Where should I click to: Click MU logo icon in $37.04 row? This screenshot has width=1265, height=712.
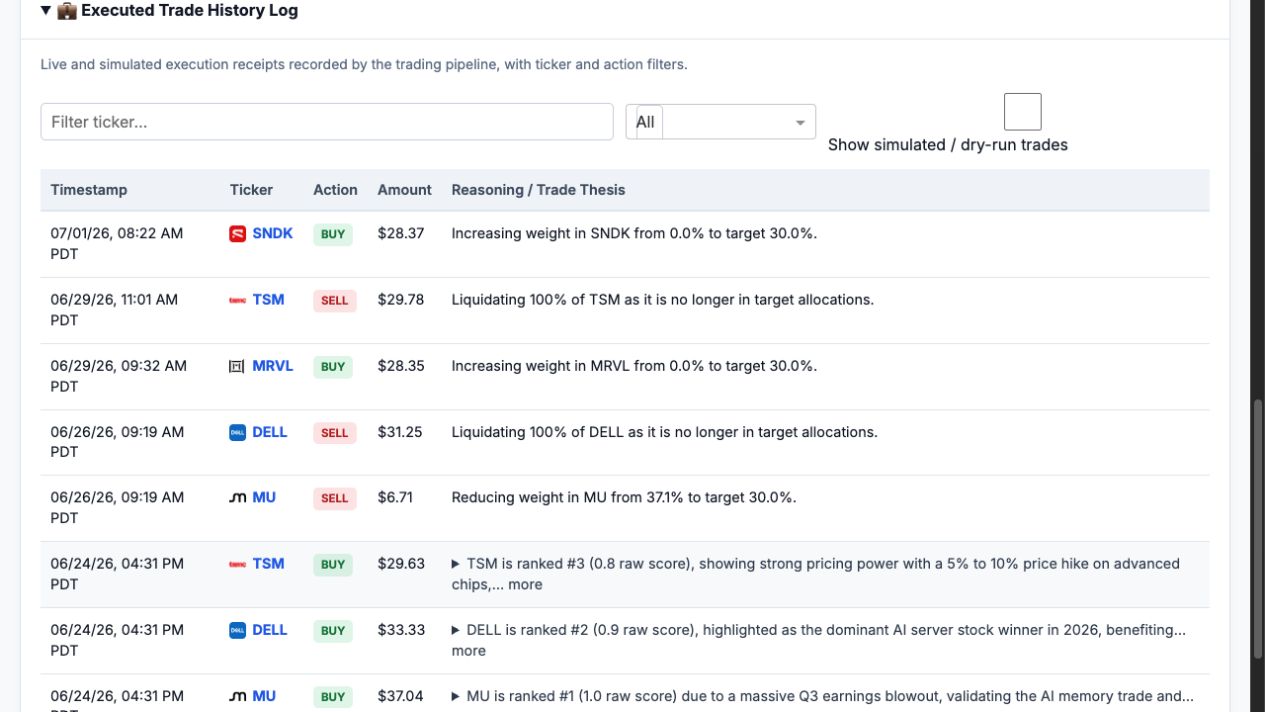pyautogui.click(x=237, y=696)
